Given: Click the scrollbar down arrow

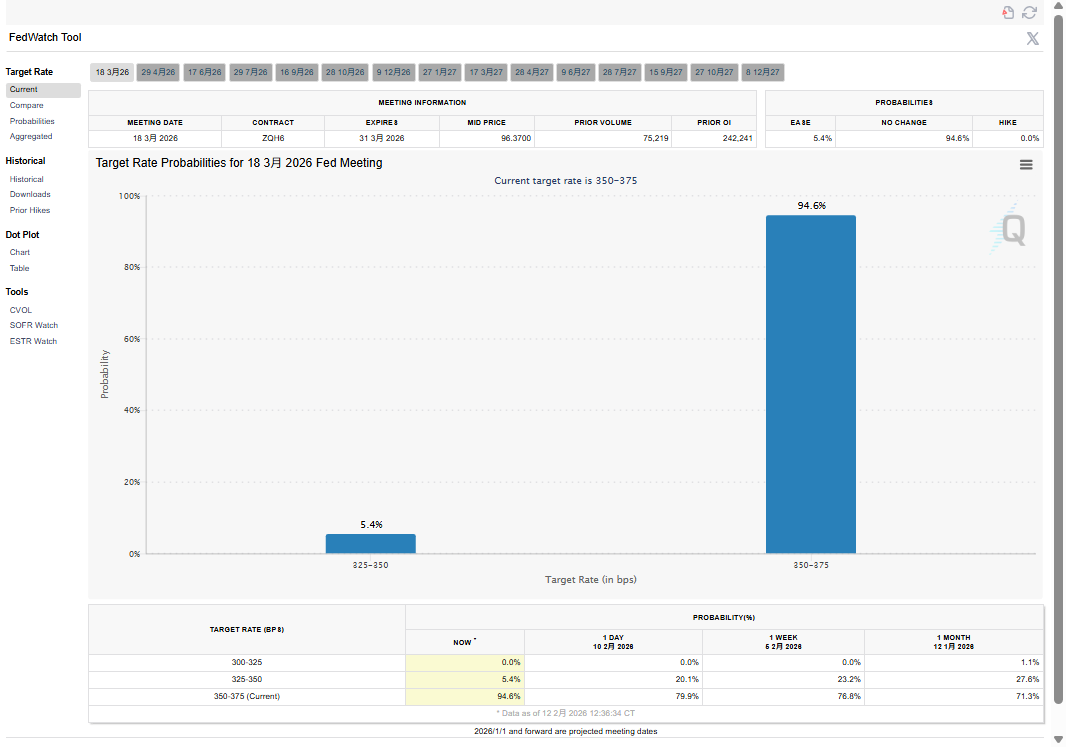Looking at the screenshot, I should [1058, 739].
